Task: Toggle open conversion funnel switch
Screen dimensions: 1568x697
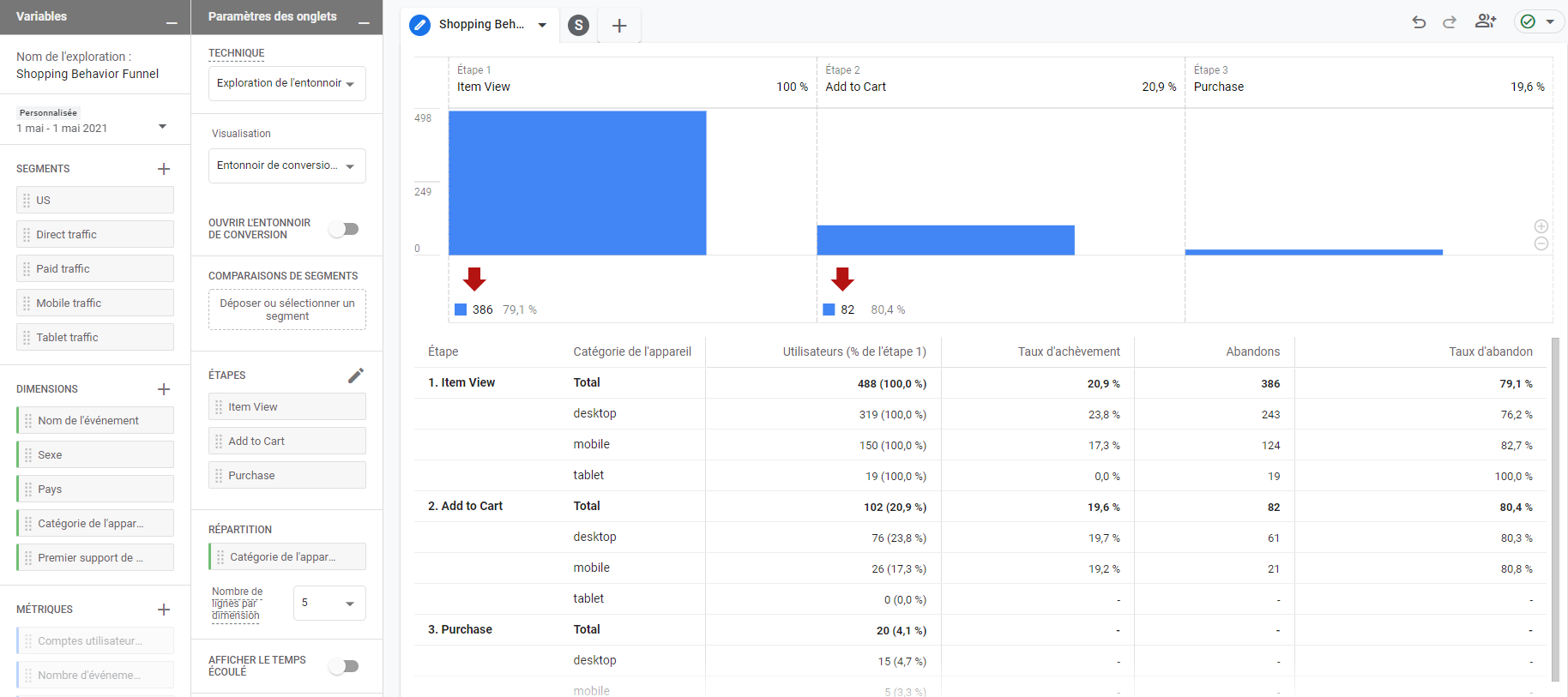Action: (344, 229)
